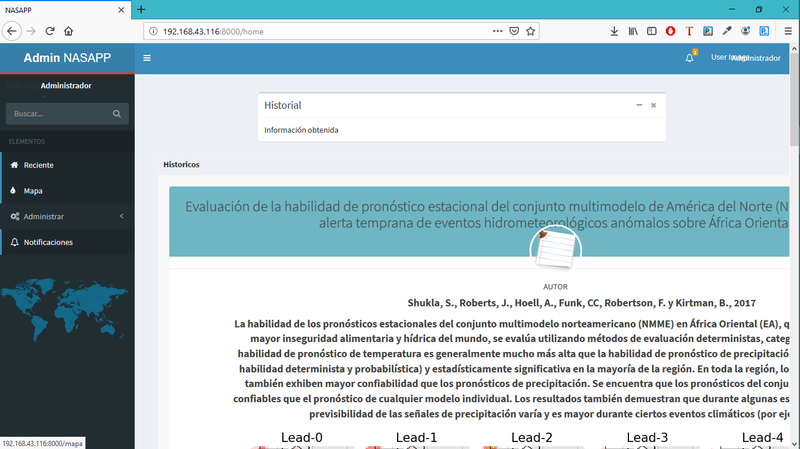Click the document notes icon under the banner
The image size is (800, 449).
[554, 249]
